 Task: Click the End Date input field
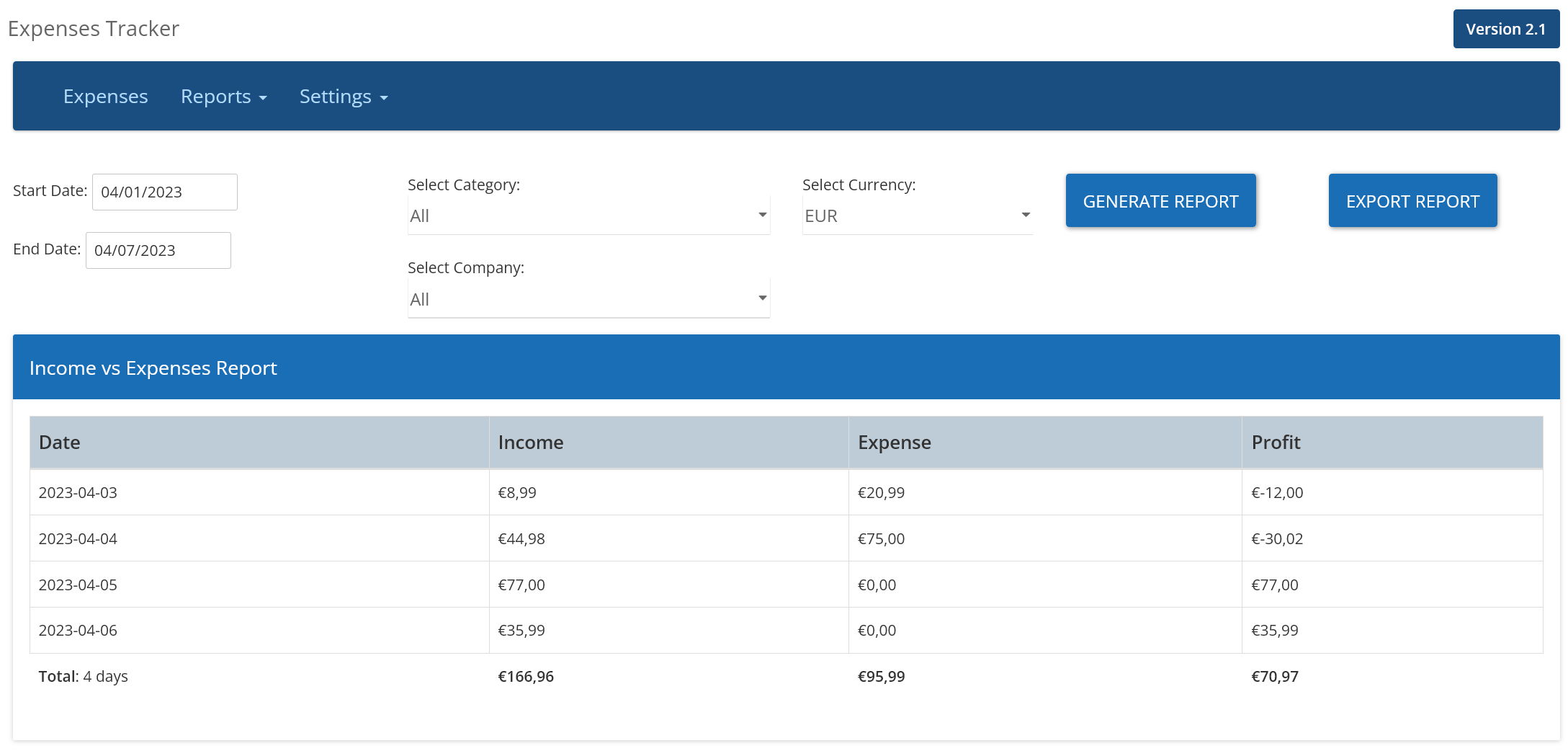point(158,250)
